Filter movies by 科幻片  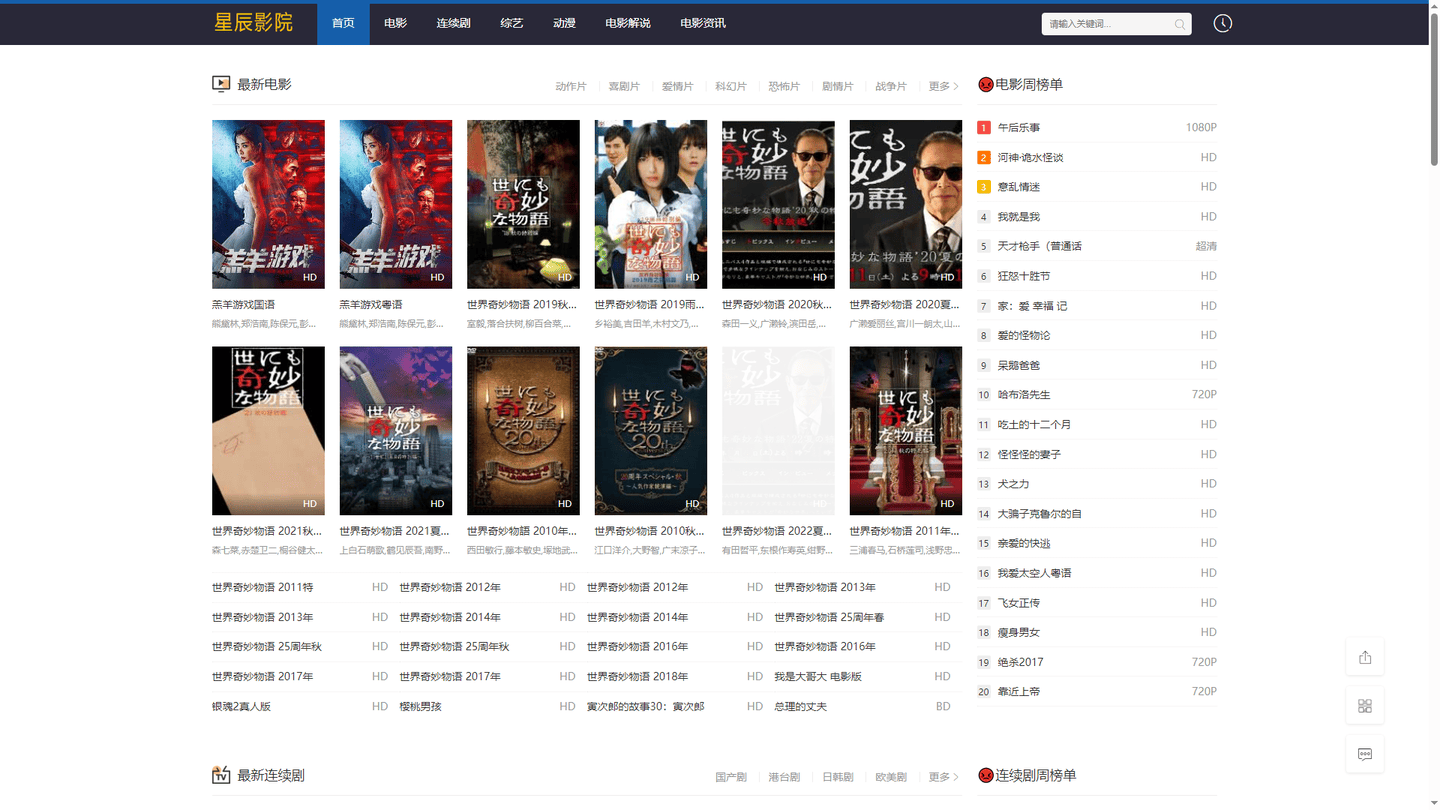(731, 86)
